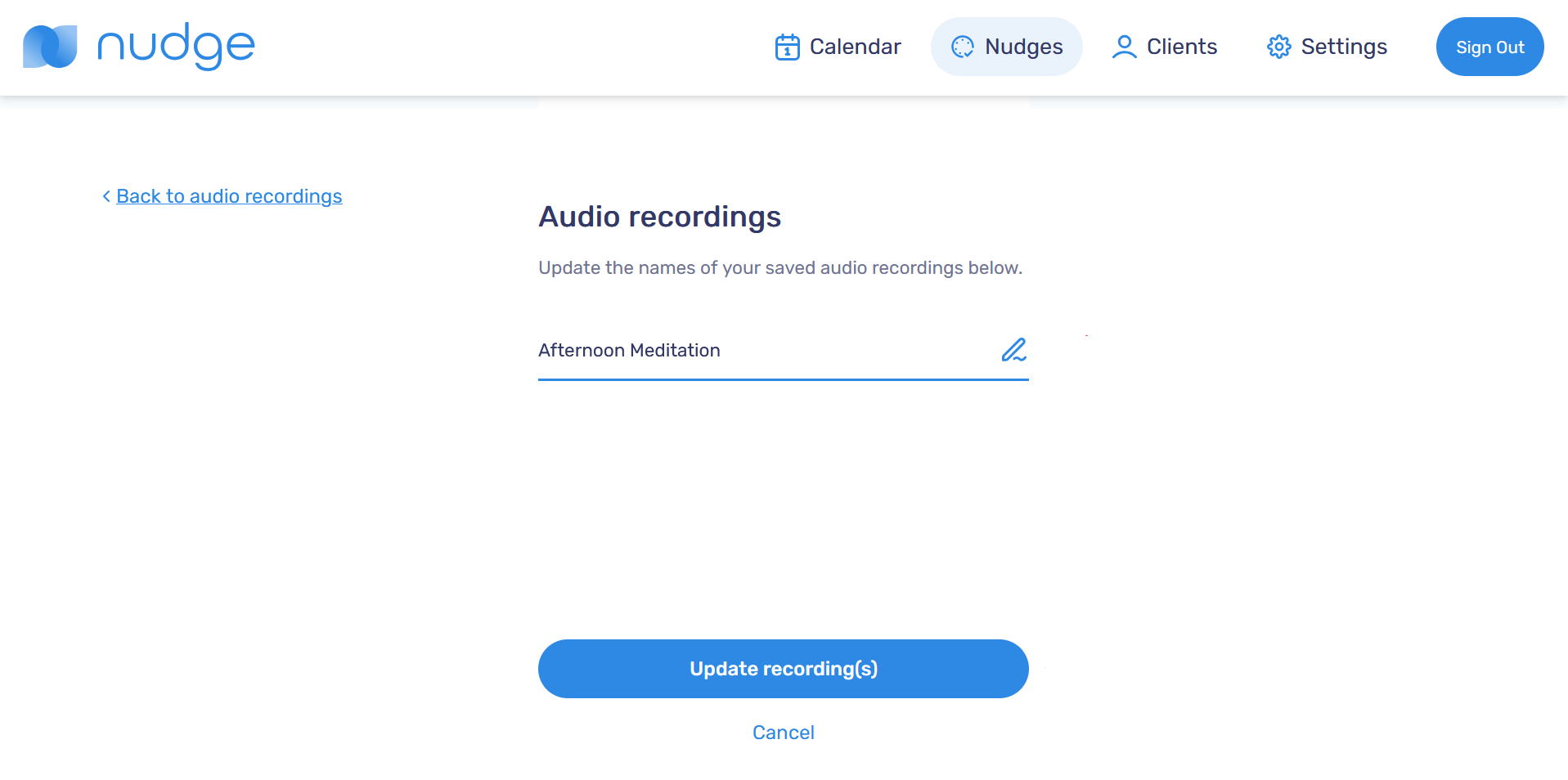Click the nudge logo icon
Viewport: 1568px width, 780px height.
[50, 47]
